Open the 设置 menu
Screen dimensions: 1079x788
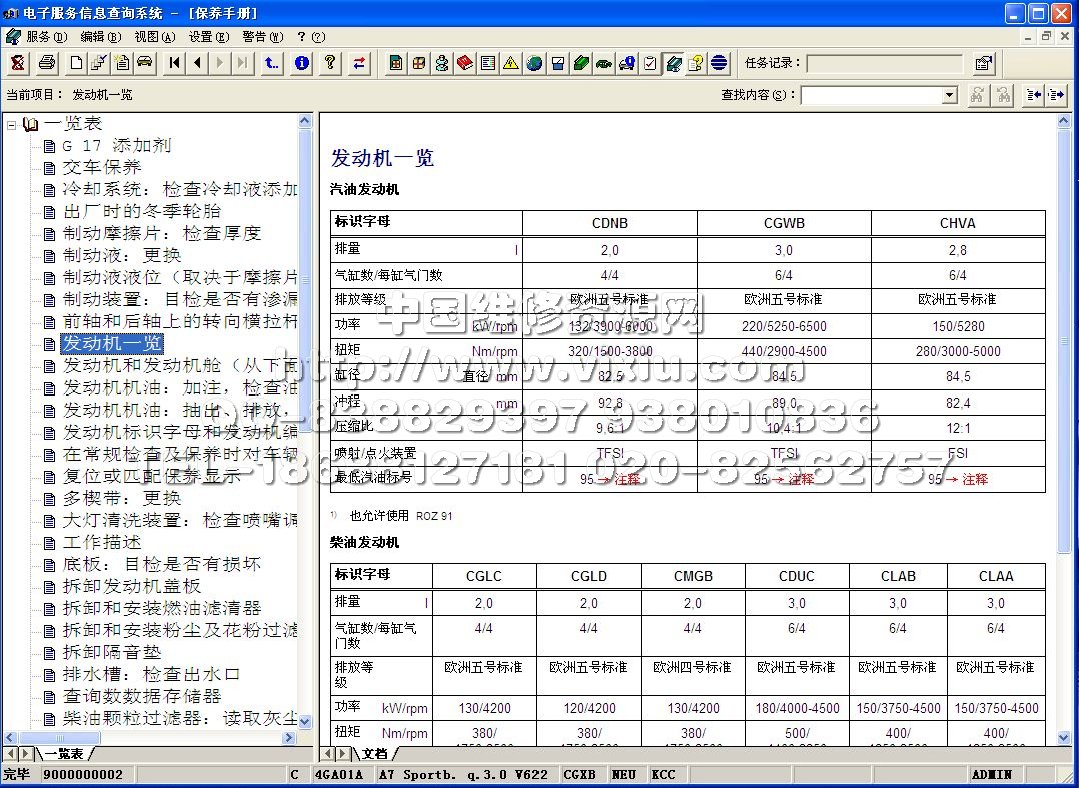tap(207, 37)
